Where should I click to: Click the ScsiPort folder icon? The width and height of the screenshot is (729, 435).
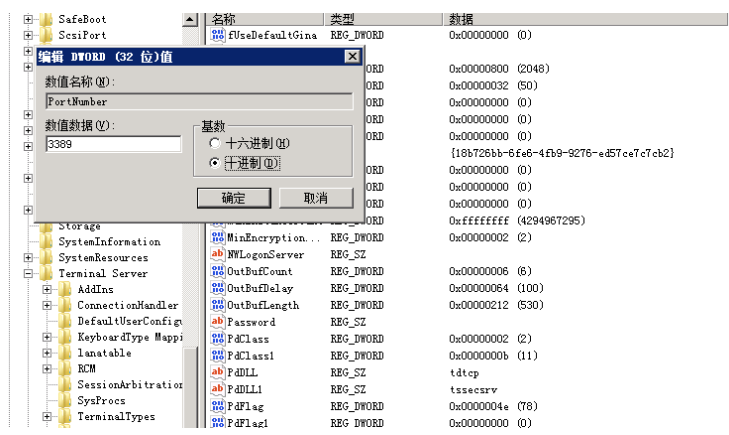46,35
